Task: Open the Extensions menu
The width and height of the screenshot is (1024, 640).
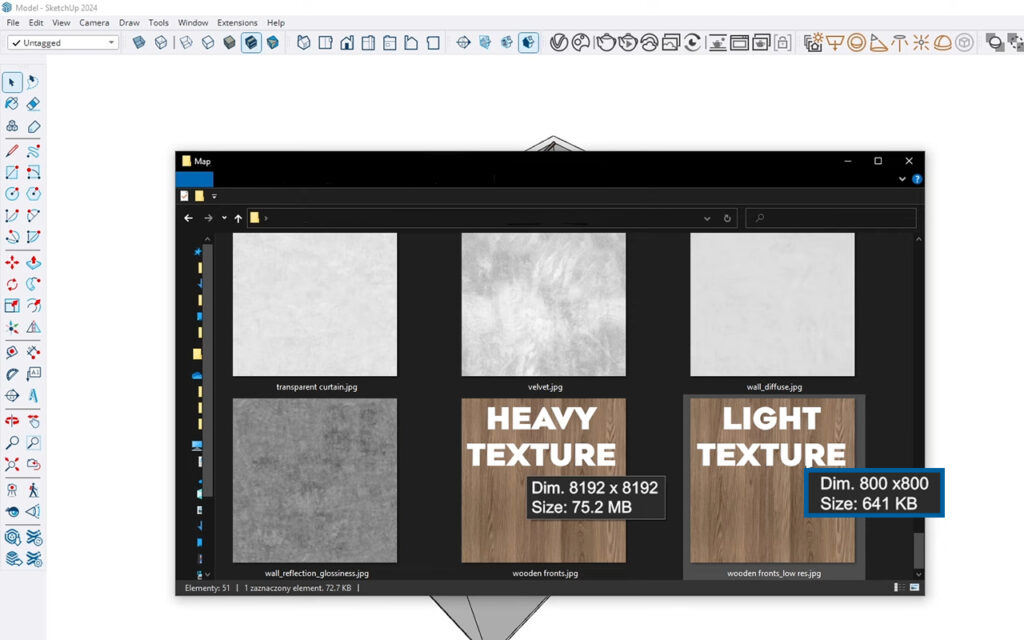Action: pyautogui.click(x=237, y=22)
